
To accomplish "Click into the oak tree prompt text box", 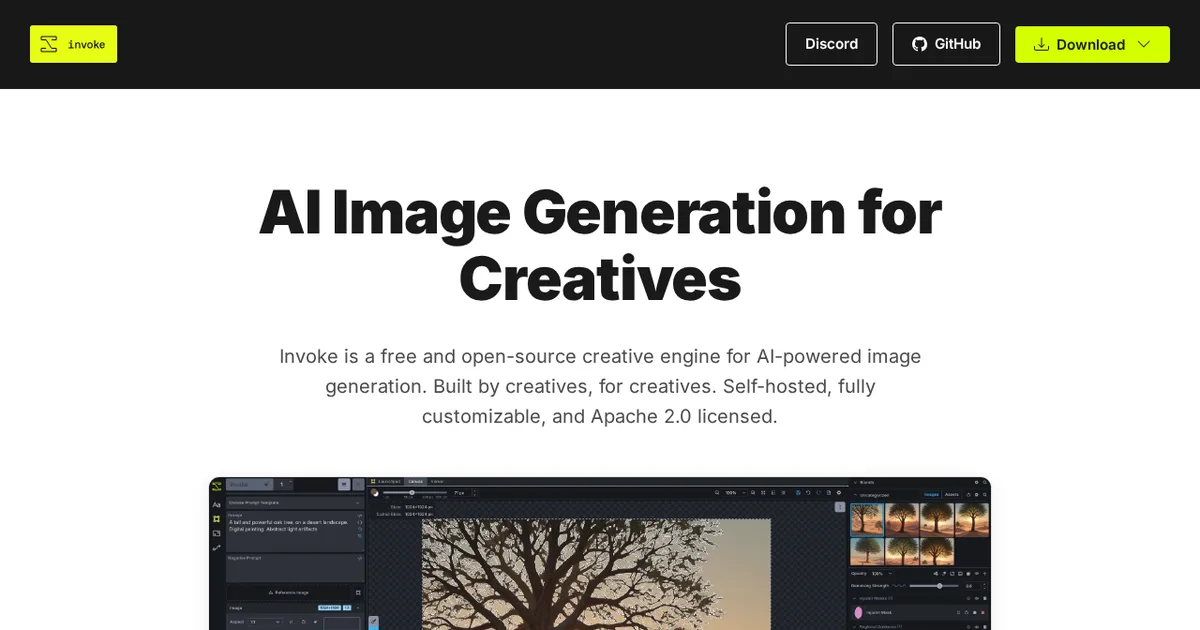I will coord(295,531).
